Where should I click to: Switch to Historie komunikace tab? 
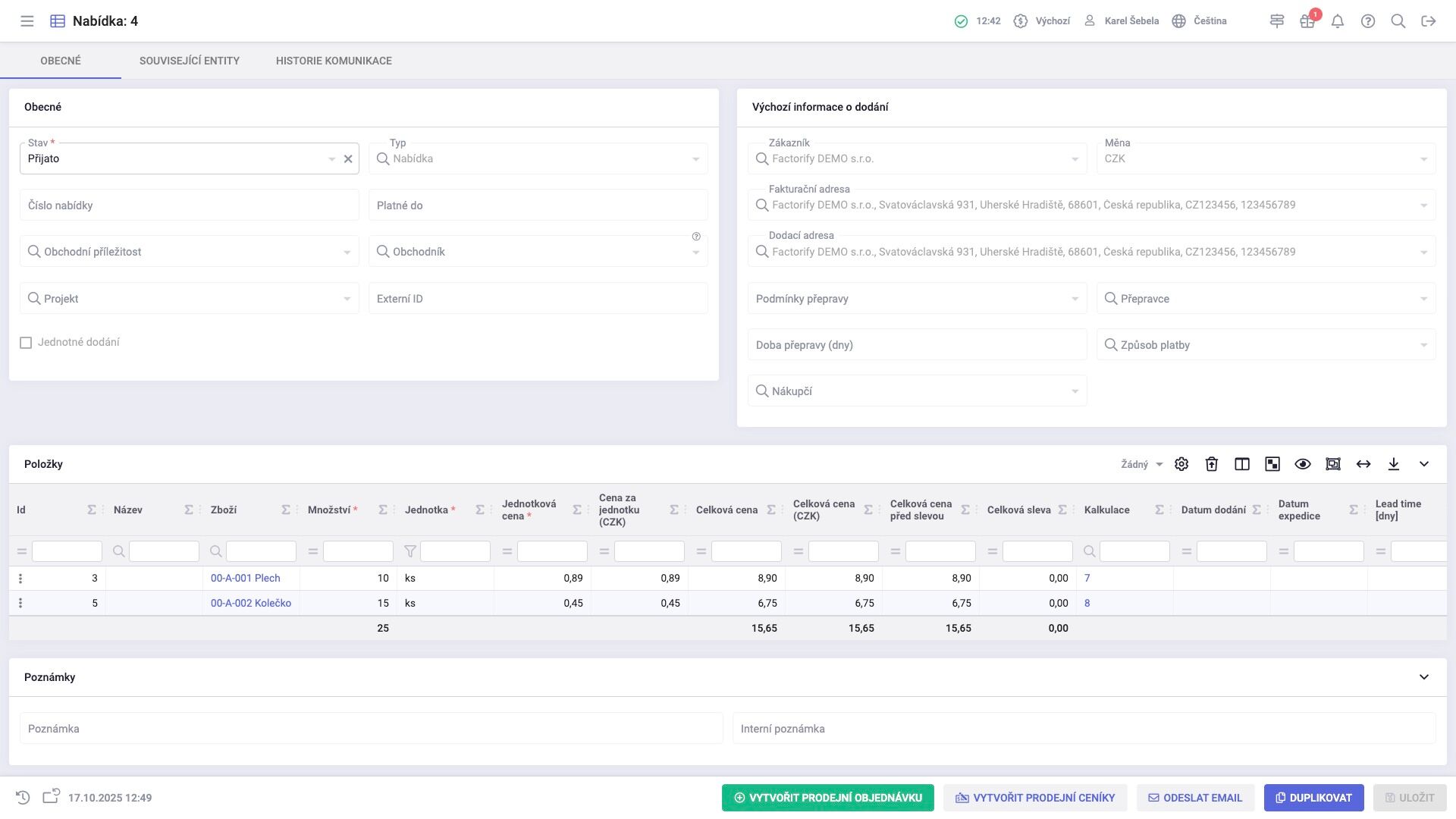coord(334,61)
